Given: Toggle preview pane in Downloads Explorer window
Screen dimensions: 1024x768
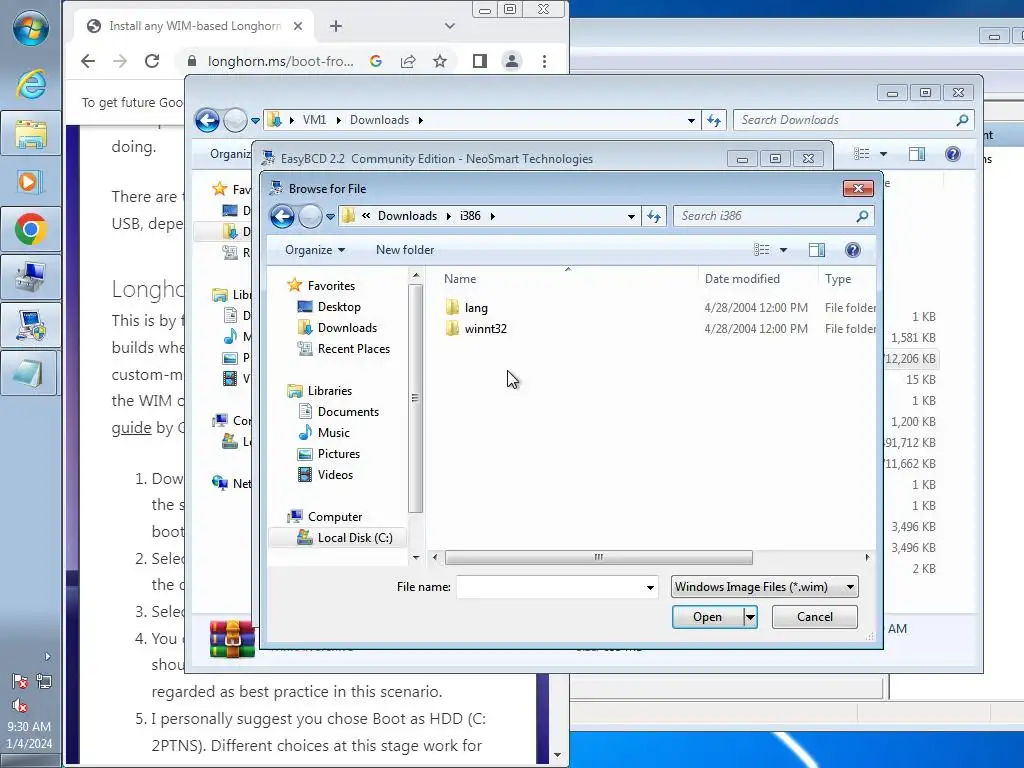Looking at the screenshot, I should coord(917,154).
